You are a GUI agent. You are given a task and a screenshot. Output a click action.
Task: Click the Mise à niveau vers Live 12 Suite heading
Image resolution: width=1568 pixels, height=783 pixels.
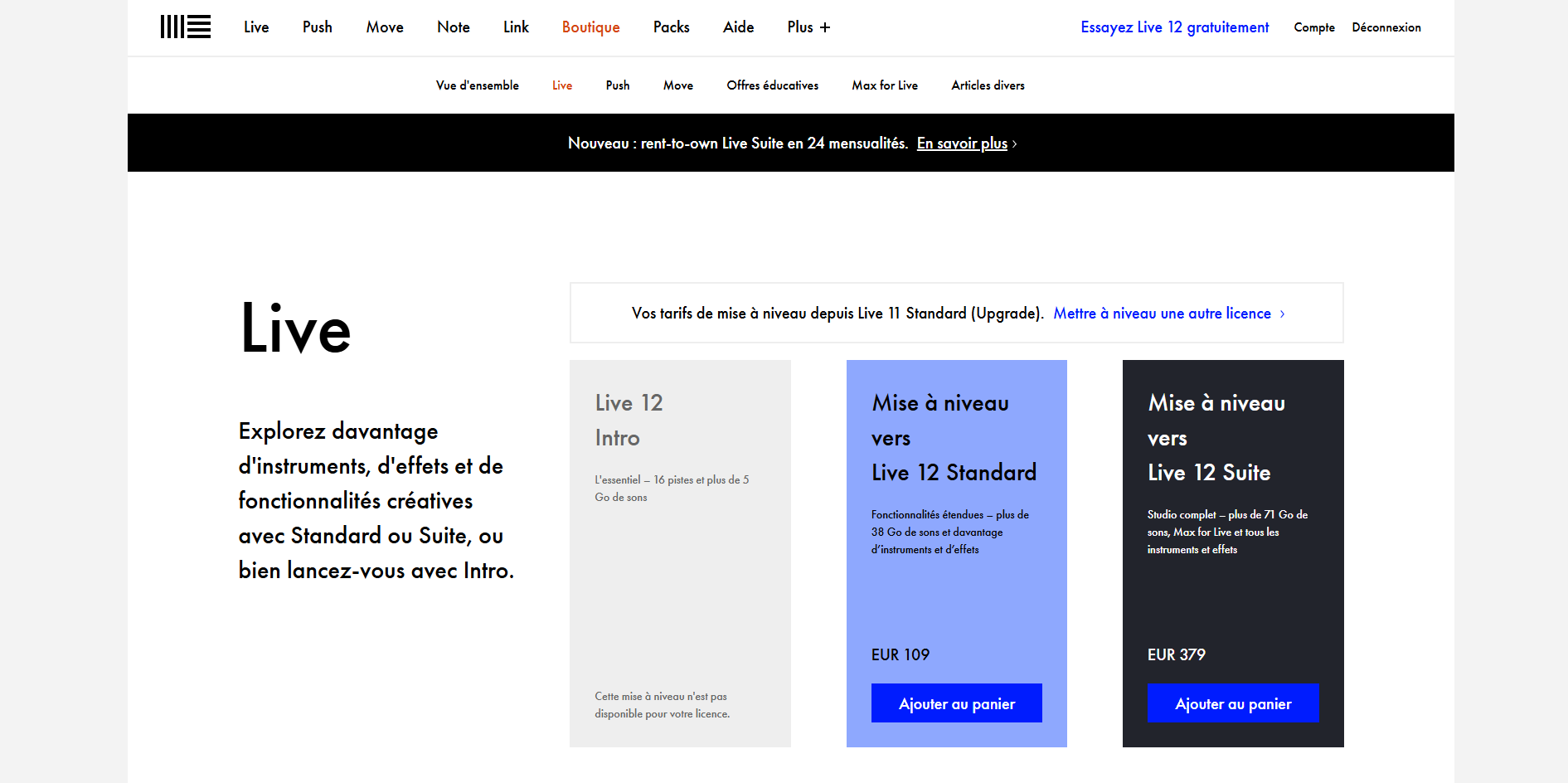coord(1216,438)
